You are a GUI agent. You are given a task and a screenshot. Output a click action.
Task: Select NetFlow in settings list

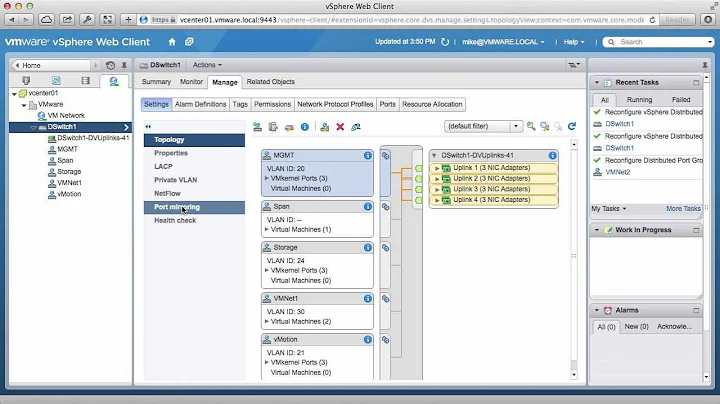[194, 194]
